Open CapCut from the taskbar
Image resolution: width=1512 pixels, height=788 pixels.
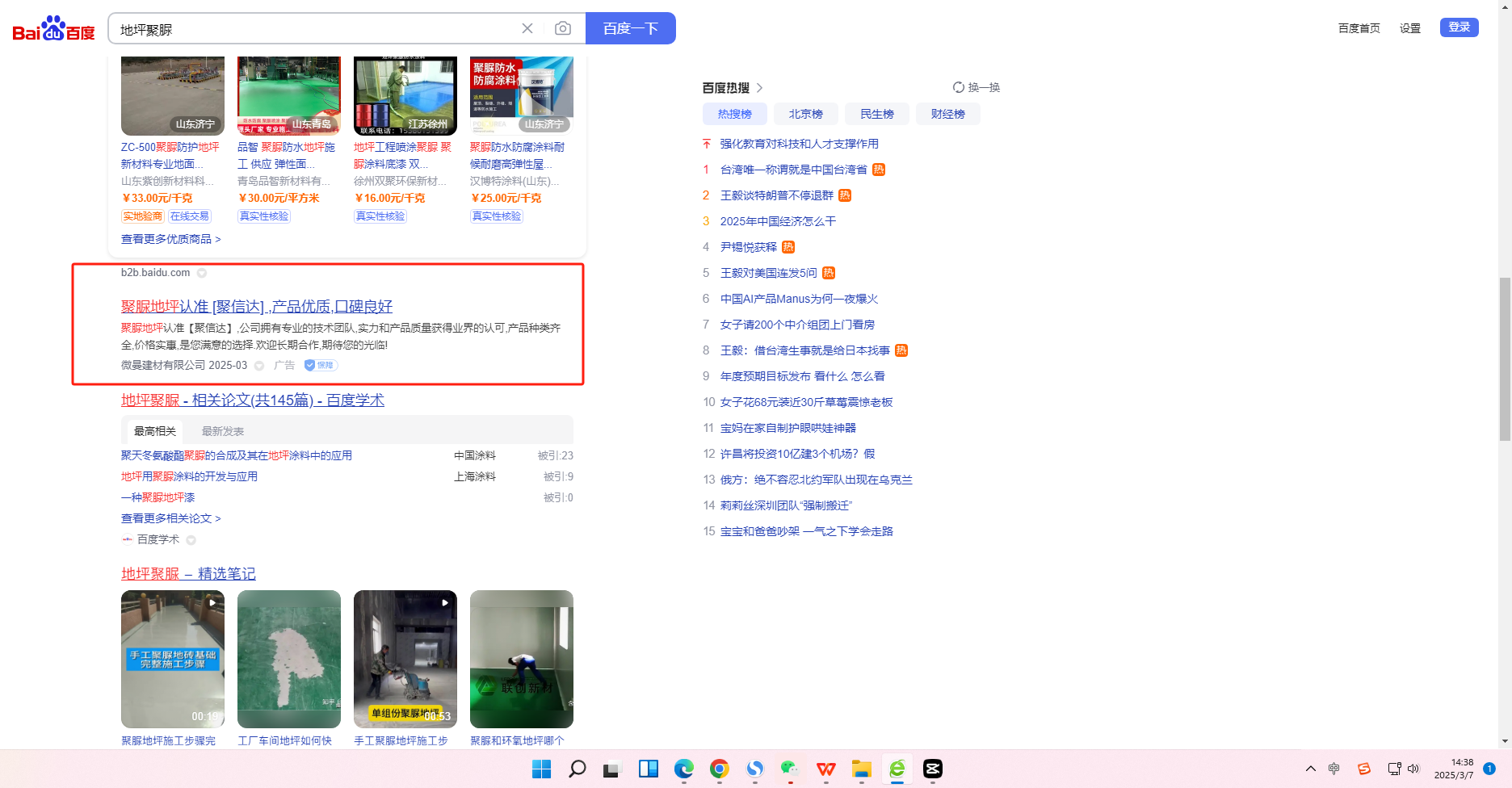932,769
